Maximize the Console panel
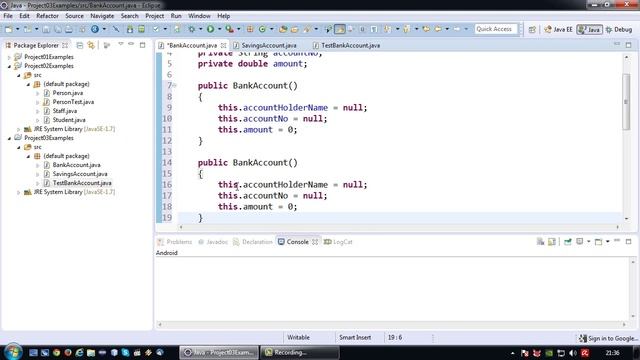The height and width of the screenshot is (360, 640). (x=629, y=242)
